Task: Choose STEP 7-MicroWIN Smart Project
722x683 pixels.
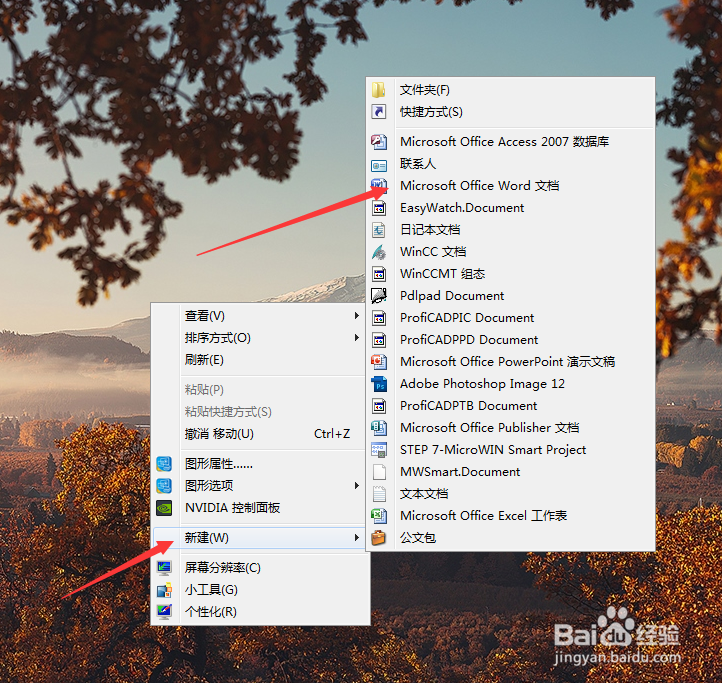Action: pyautogui.click(x=510, y=450)
